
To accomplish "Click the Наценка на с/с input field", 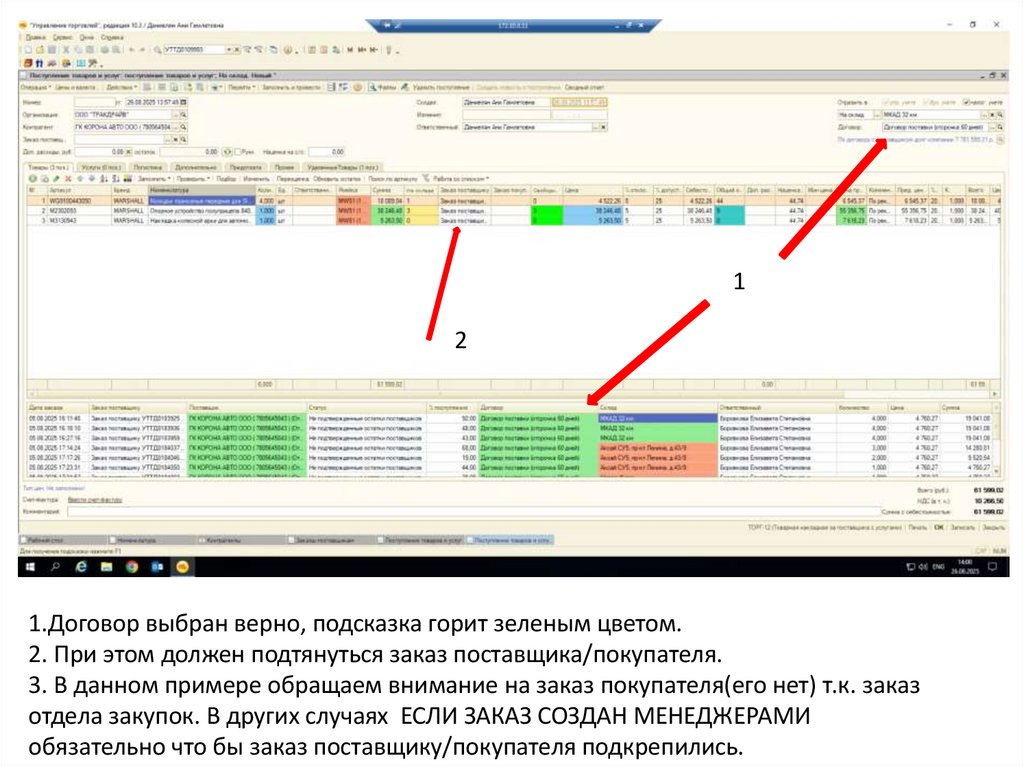I will click(x=327, y=152).
